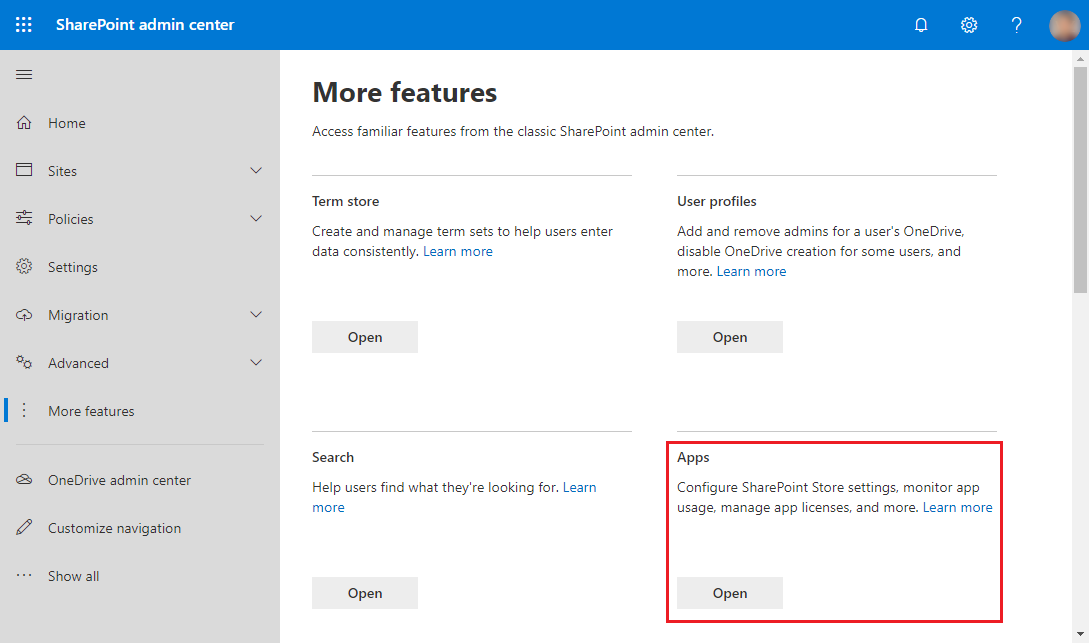Image resolution: width=1089 pixels, height=643 pixels.
Task: Select More features nav item
Action: pos(92,411)
